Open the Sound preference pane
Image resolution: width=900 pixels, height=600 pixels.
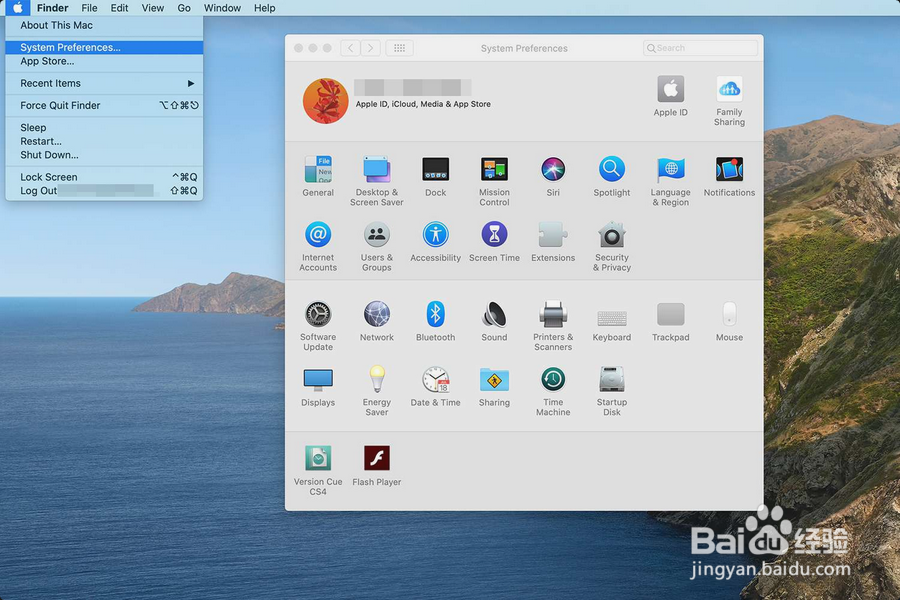click(494, 320)
